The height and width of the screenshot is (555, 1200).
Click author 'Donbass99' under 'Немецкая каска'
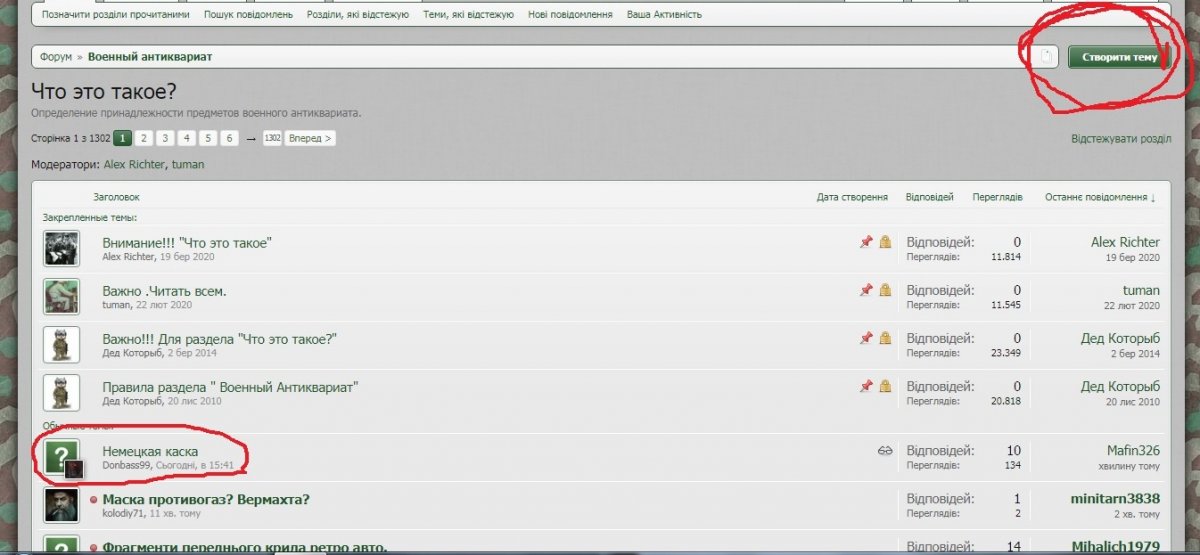click(126, 466)
